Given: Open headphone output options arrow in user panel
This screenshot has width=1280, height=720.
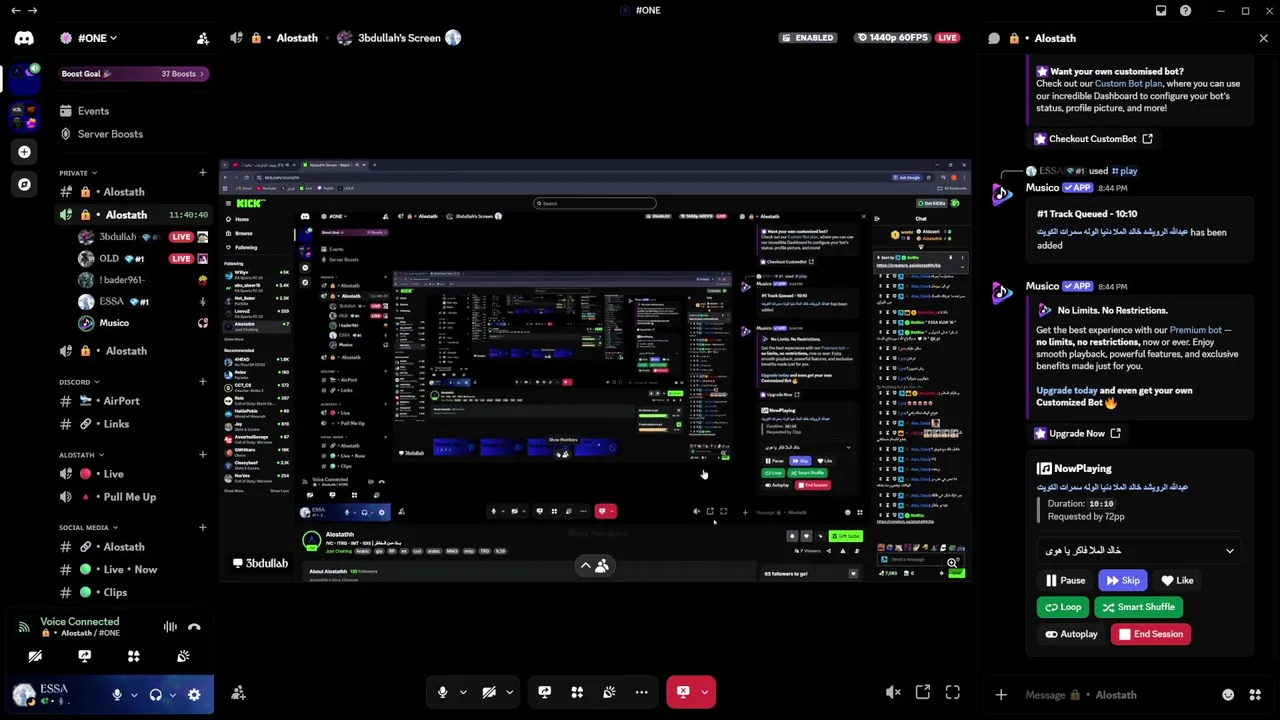Looking at the screenshot, I should [x=172, y=695].
